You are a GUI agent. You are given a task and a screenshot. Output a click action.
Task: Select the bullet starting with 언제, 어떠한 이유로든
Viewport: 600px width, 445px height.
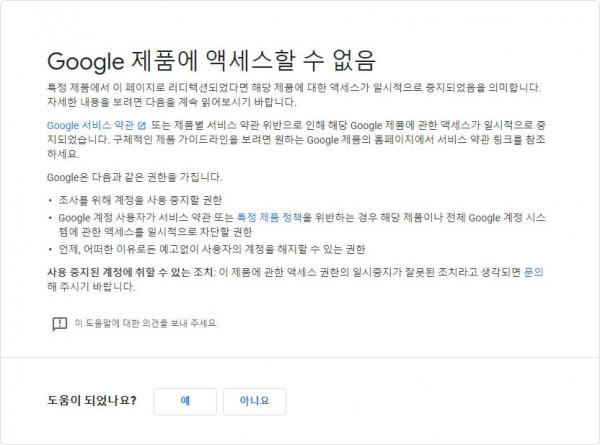(x=212, y=249)
